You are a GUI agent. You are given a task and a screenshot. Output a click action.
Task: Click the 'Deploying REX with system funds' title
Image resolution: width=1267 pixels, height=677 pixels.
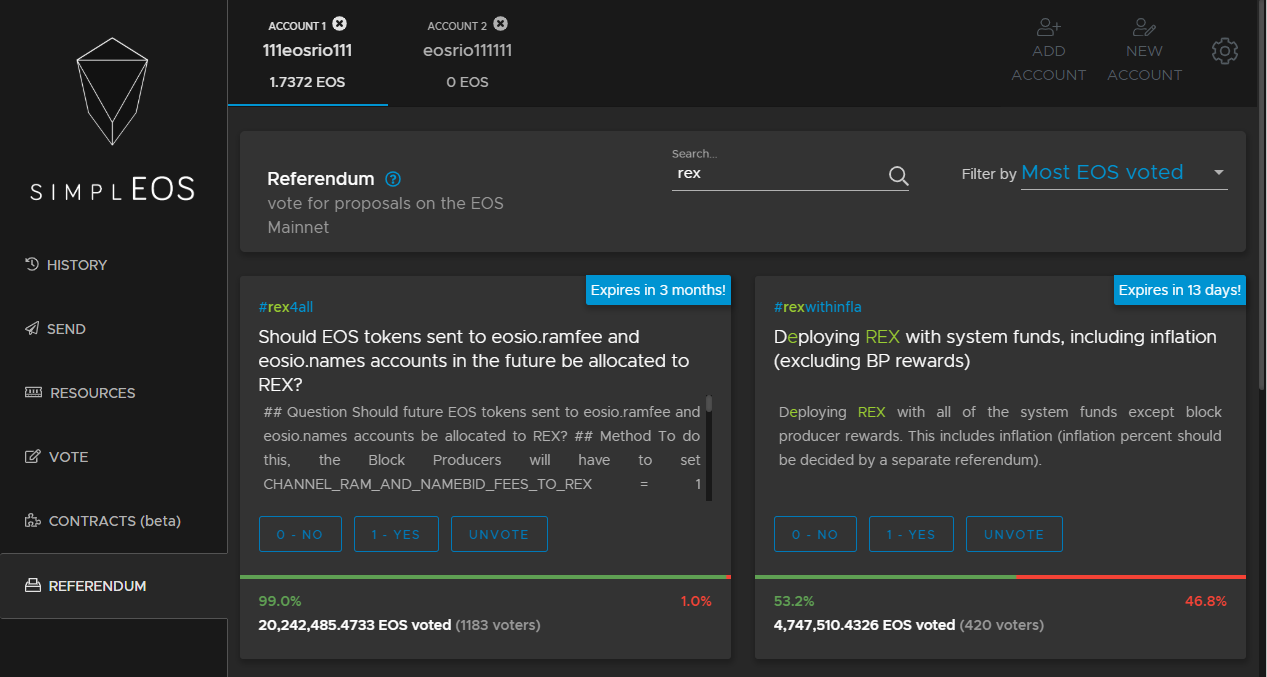click(995, 348)
